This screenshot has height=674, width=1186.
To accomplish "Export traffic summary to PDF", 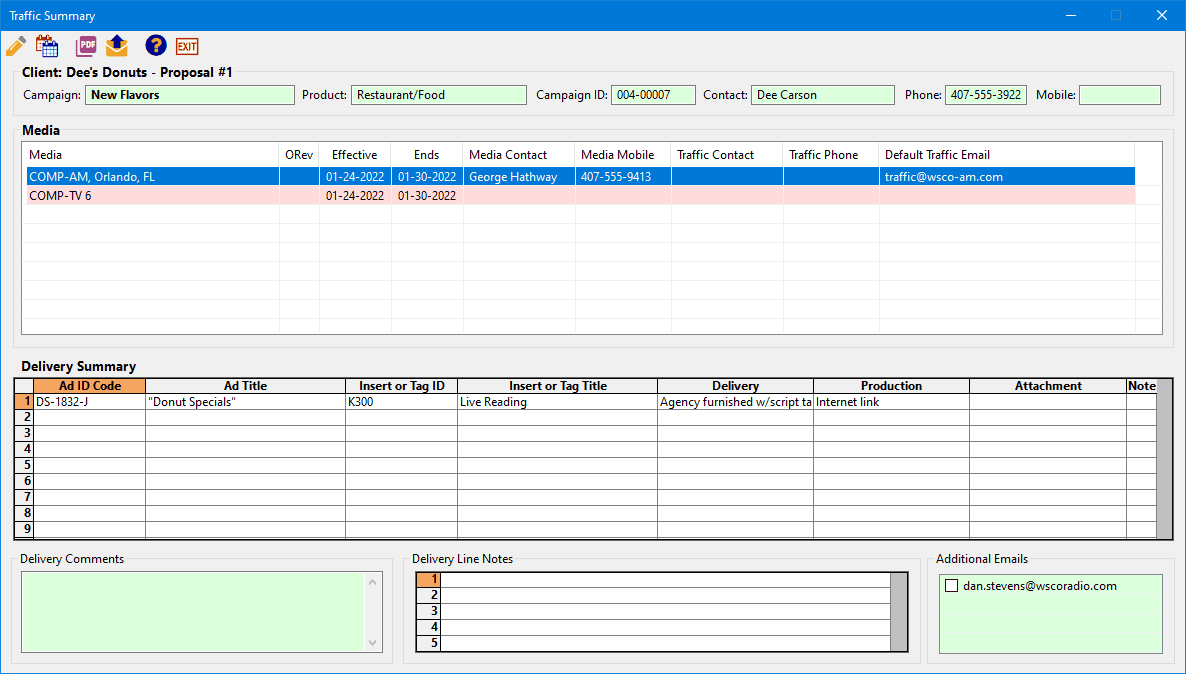I will coord(85,45).
